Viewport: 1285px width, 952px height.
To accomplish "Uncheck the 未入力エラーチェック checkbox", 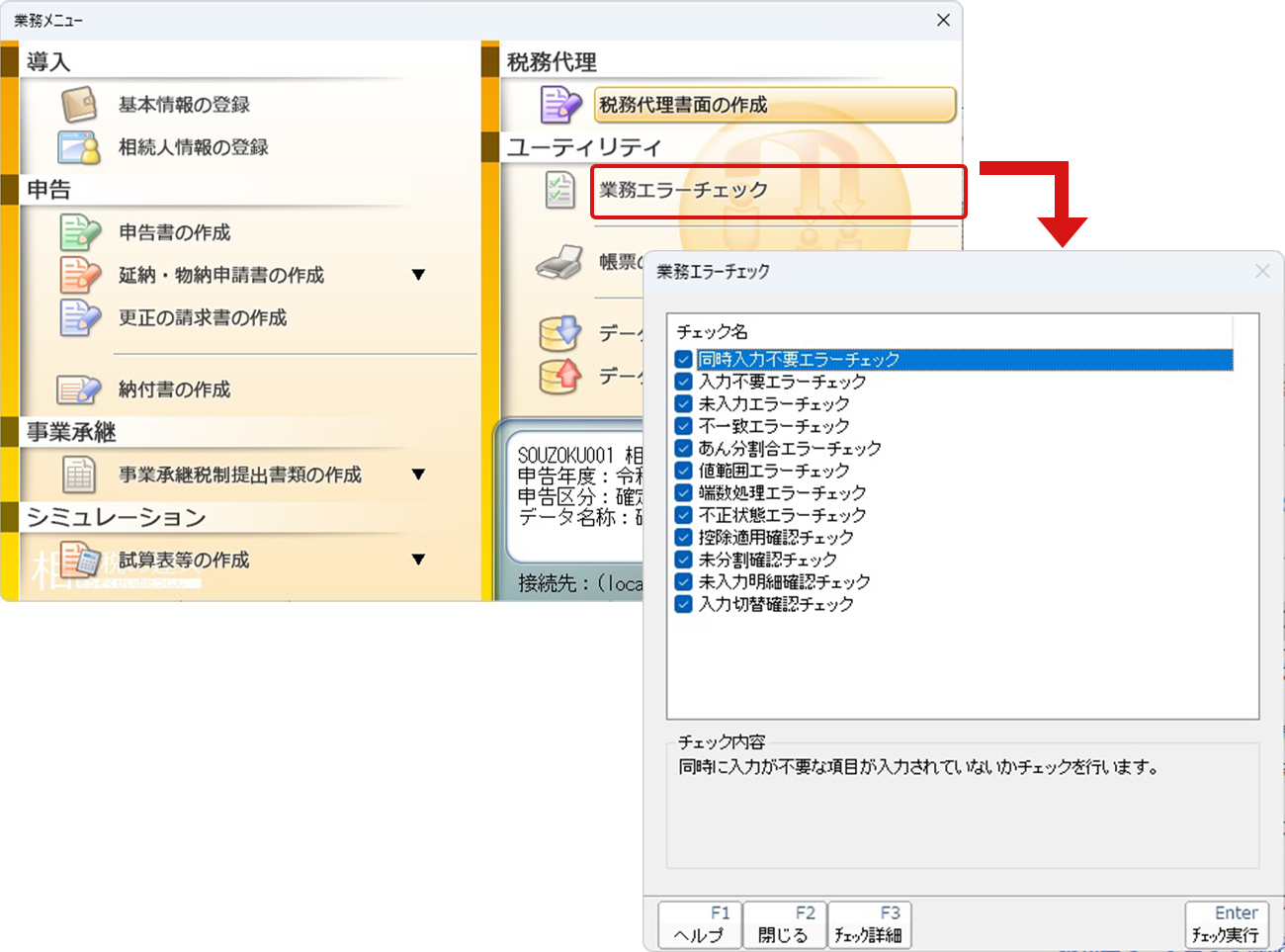I will [x=683, y=404].
